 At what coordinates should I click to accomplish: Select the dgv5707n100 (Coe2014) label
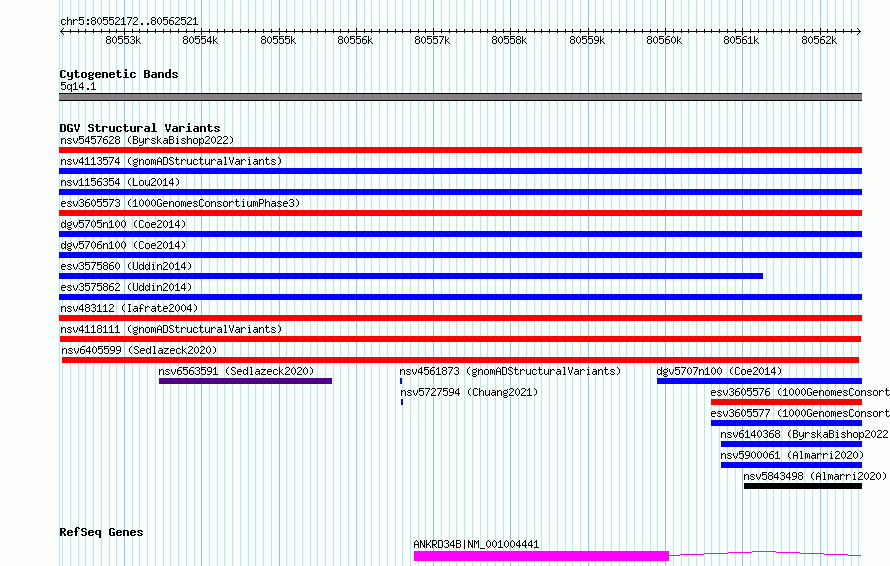click(x=719, y=371)
